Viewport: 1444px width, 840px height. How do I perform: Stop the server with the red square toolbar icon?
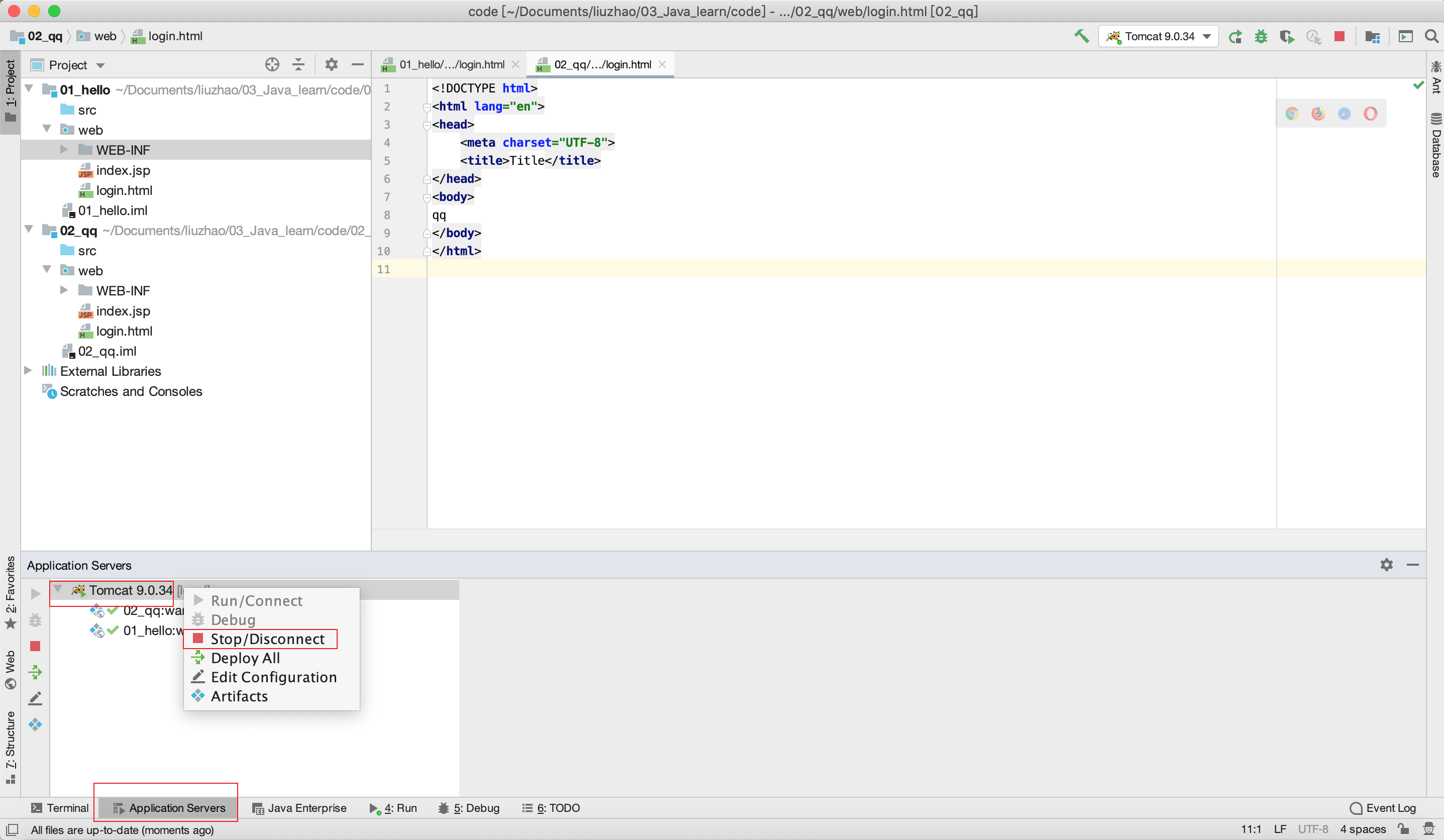[x=1339, y=36]
